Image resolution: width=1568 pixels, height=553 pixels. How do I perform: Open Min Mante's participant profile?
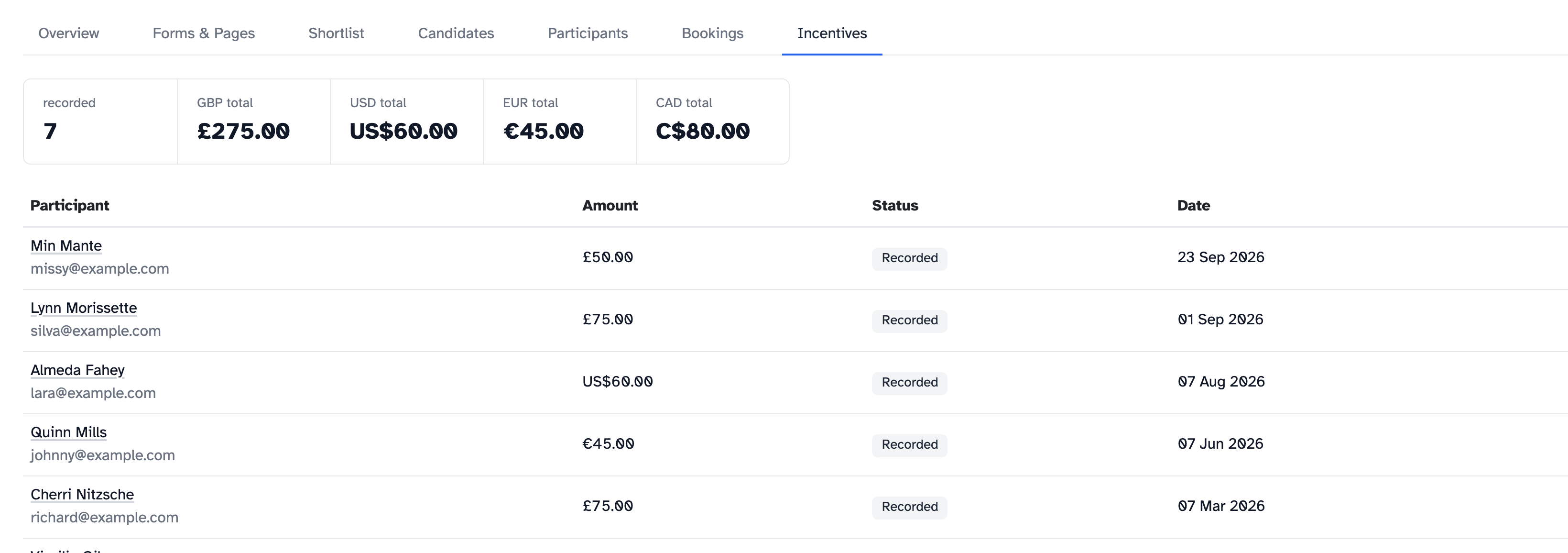point(66,245)
